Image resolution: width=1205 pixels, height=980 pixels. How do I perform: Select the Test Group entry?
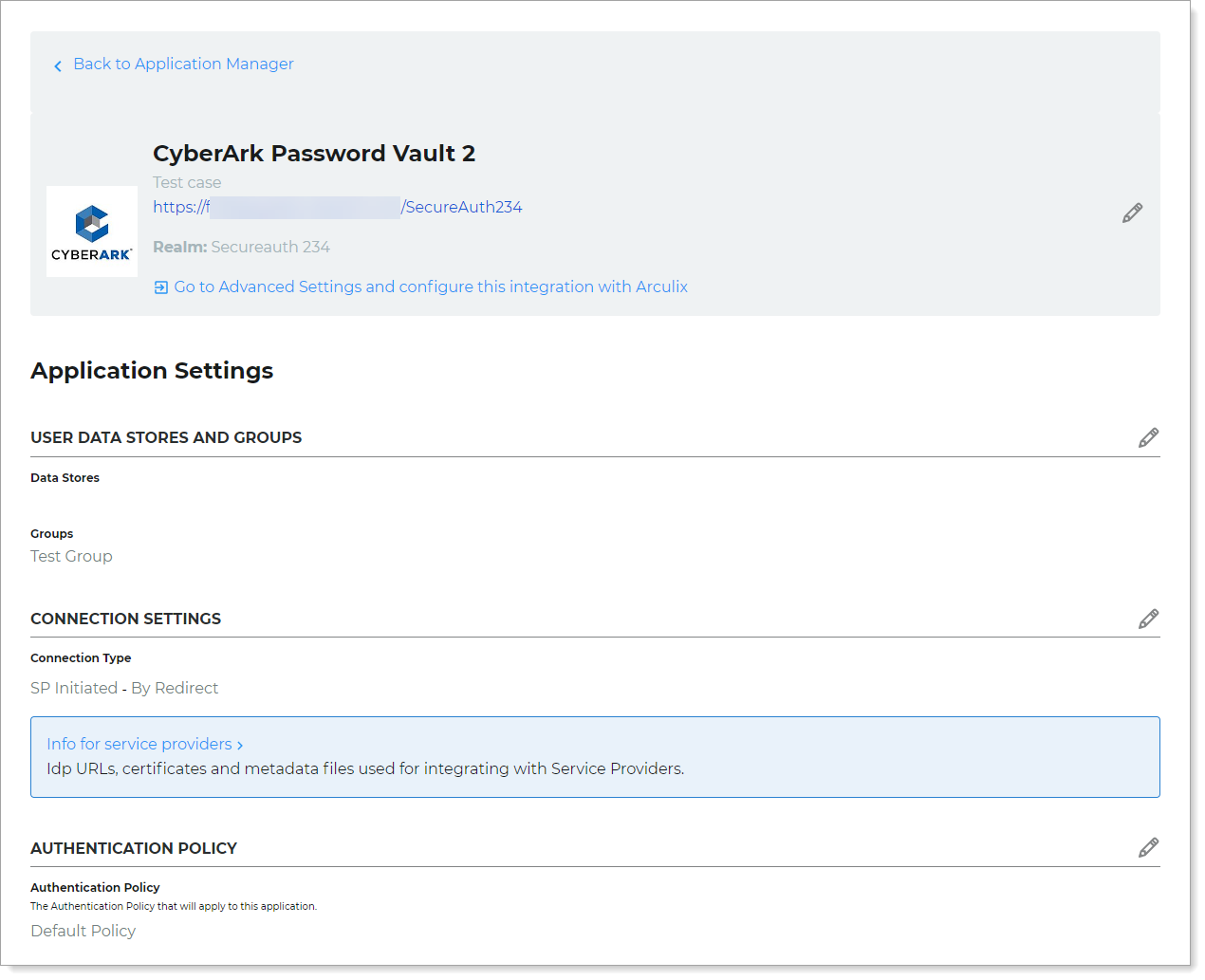71,556
